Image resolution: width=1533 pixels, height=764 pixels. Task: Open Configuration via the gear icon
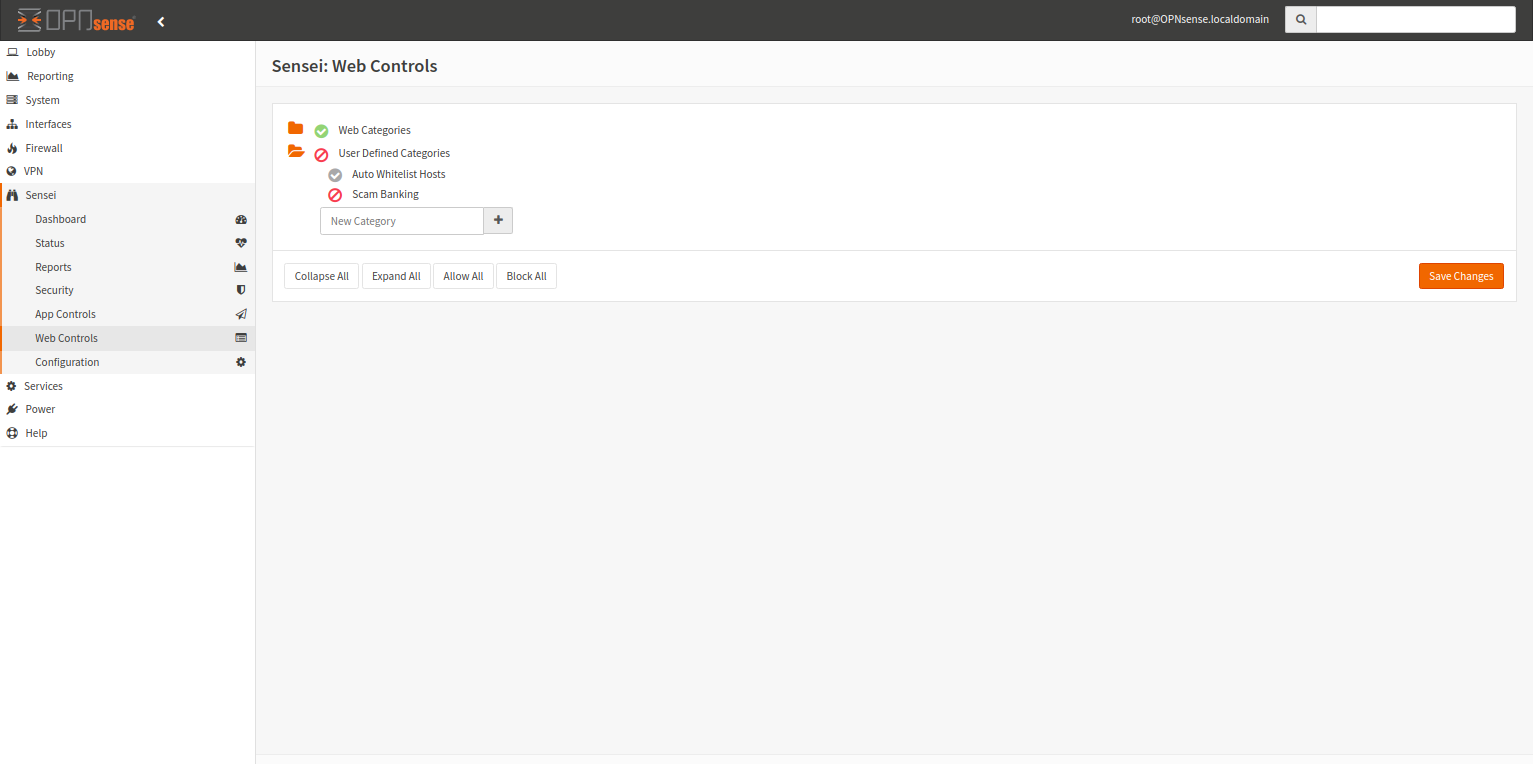tap(240, 361)
